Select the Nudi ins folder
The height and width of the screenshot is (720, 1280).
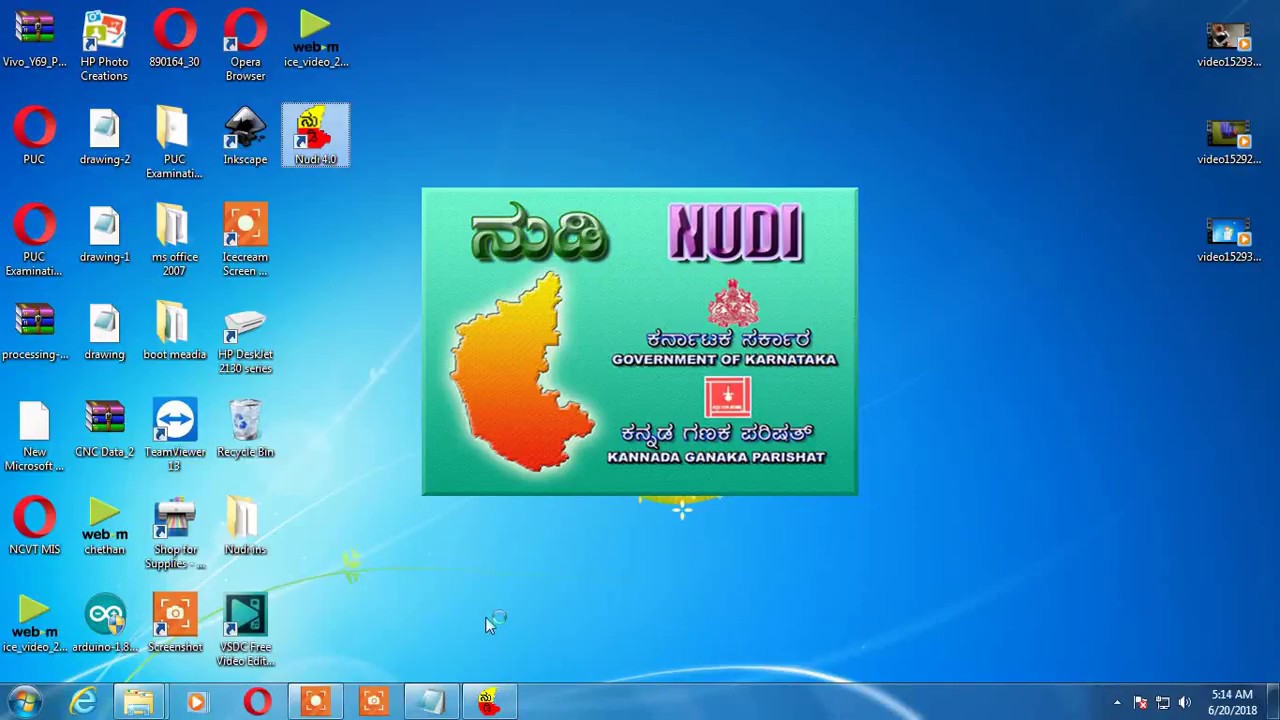245,526
